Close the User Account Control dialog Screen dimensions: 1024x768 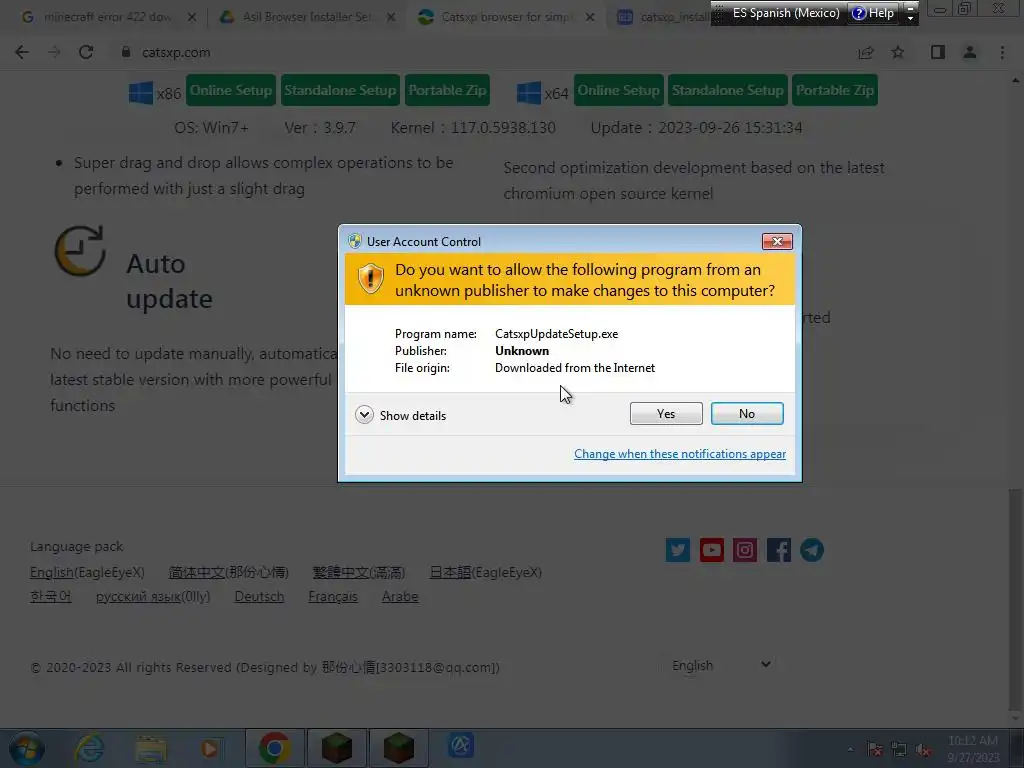pos(777,242)
